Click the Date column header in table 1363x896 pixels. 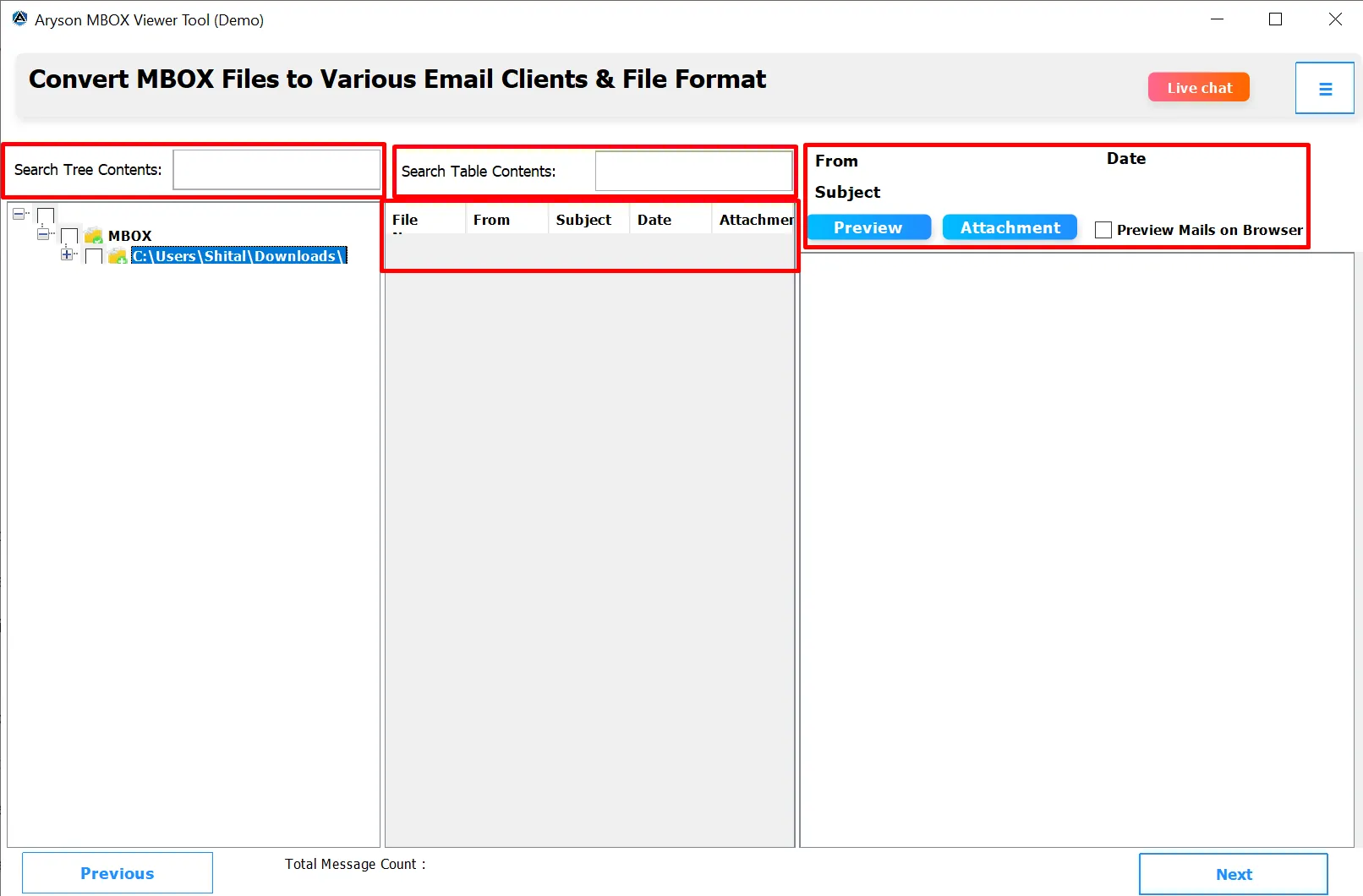[x=654, y=220]
